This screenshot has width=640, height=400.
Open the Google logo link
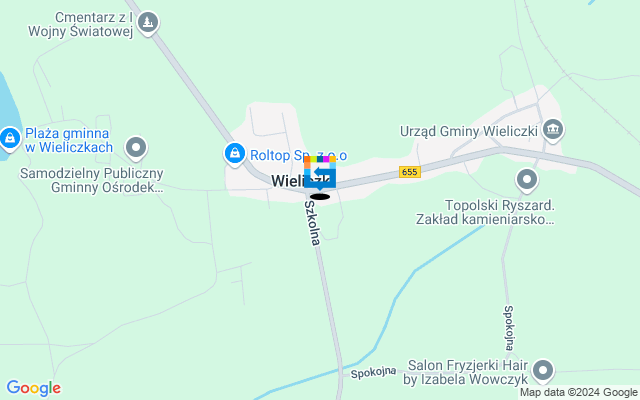[33, 388]
